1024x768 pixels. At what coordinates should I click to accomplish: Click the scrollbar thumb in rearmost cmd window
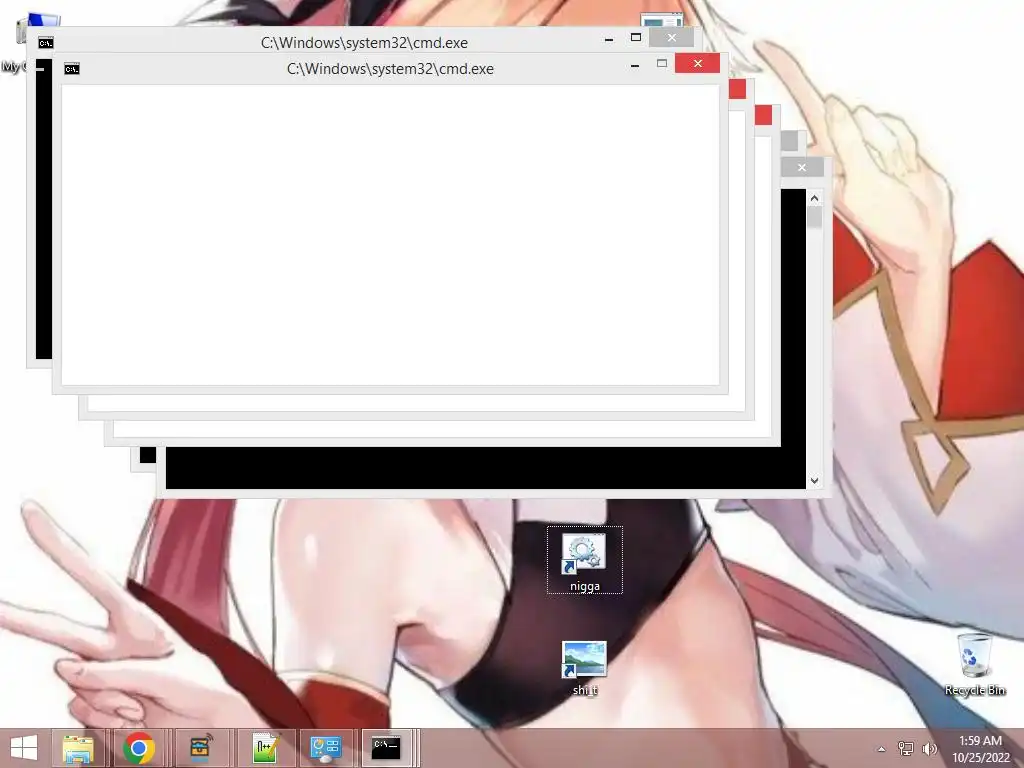click(x=814, y=217)
